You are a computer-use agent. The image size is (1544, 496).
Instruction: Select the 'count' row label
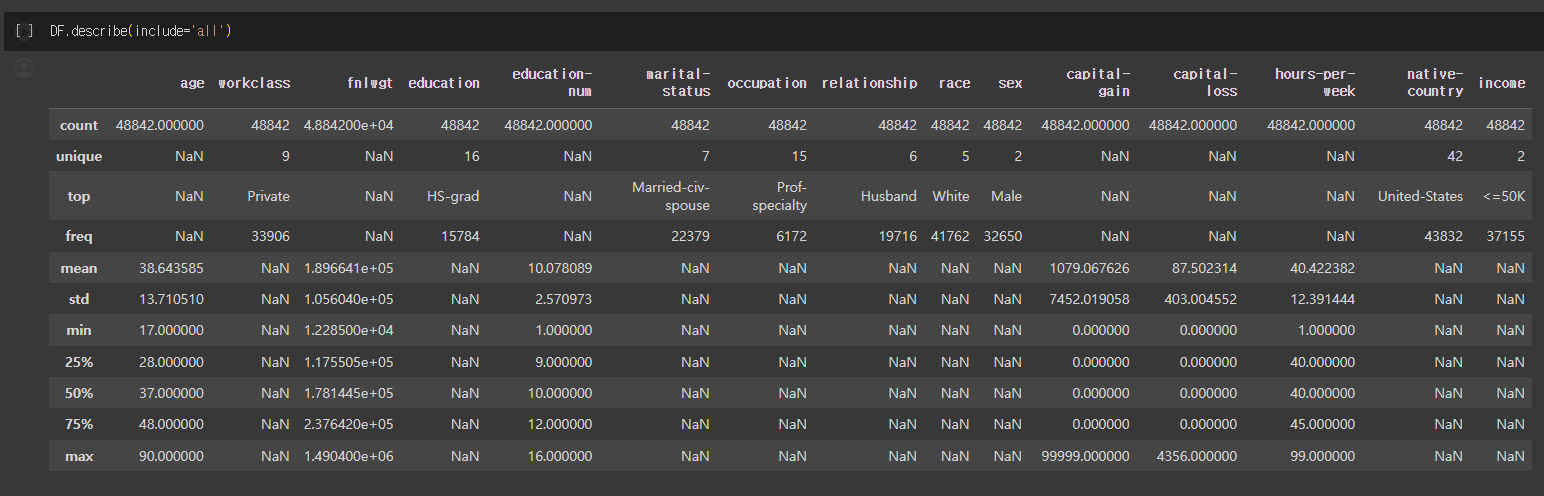(79, 125)
